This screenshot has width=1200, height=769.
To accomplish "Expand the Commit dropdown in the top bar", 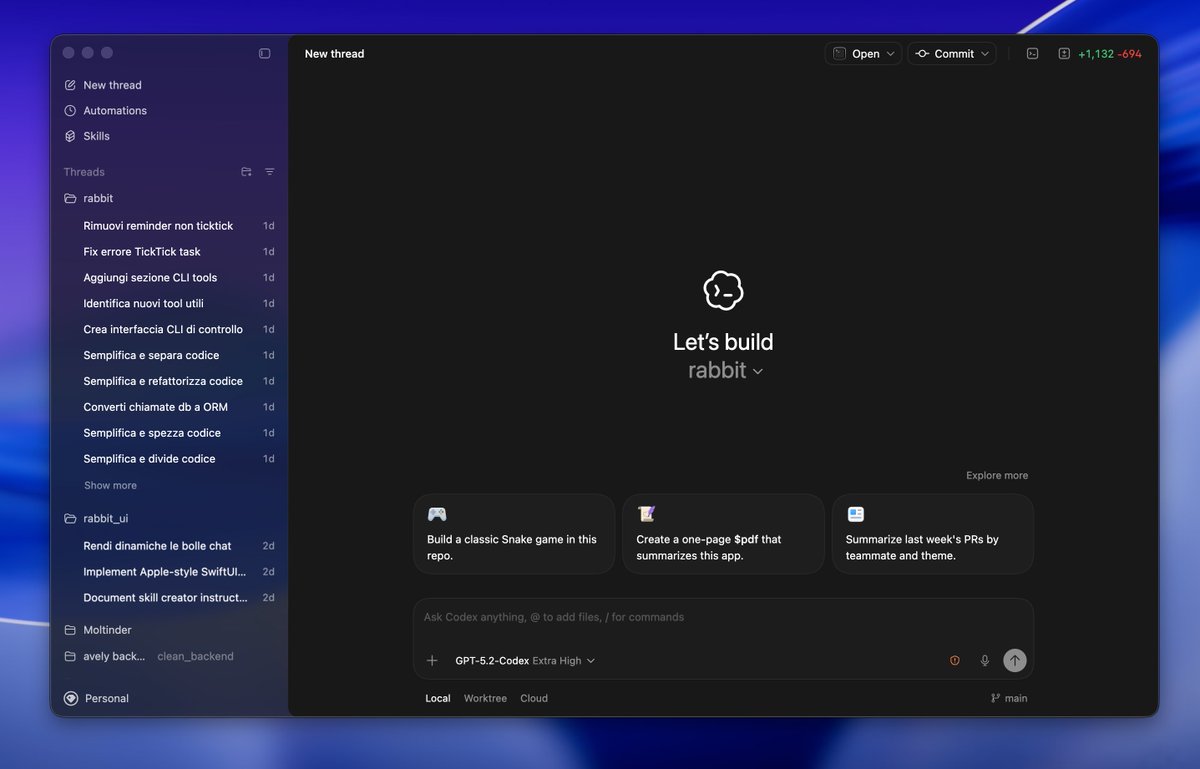I will click(x=984, y=53).
